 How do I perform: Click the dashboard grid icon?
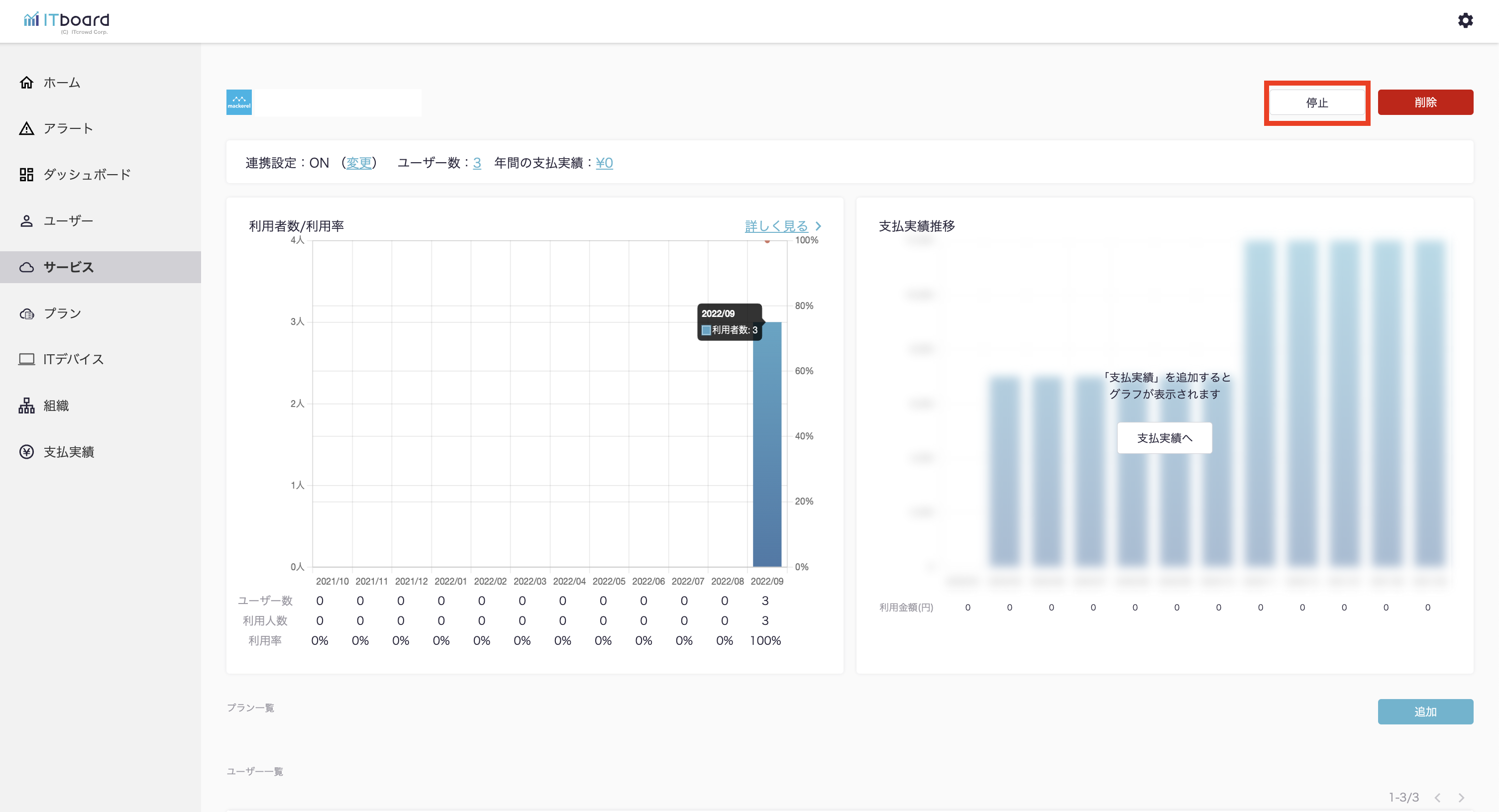pyautogui.click(x=26, y=175)
